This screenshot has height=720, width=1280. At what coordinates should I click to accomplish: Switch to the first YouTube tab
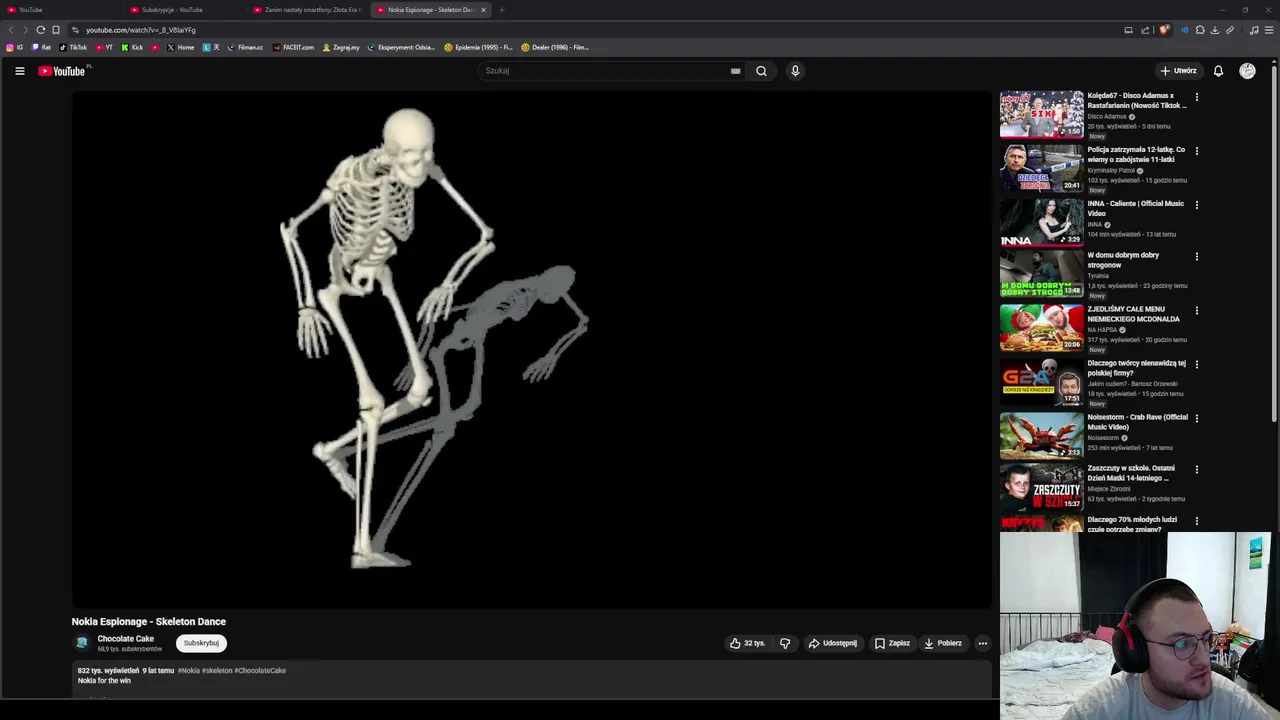60,10
